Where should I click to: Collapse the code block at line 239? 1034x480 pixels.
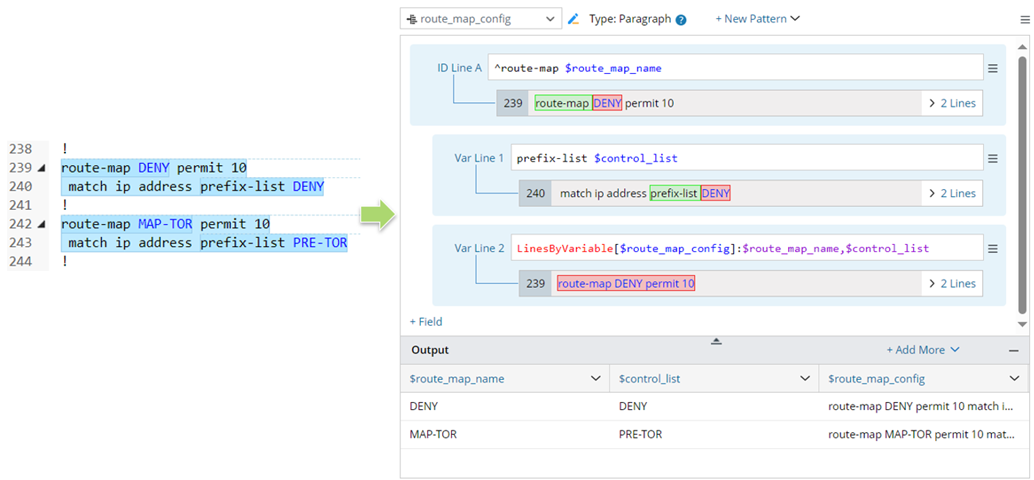click(41, 168)
